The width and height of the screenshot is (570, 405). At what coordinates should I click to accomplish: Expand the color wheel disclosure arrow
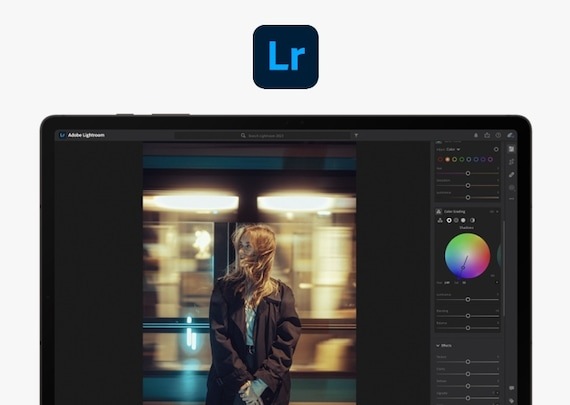coord(497,282)
